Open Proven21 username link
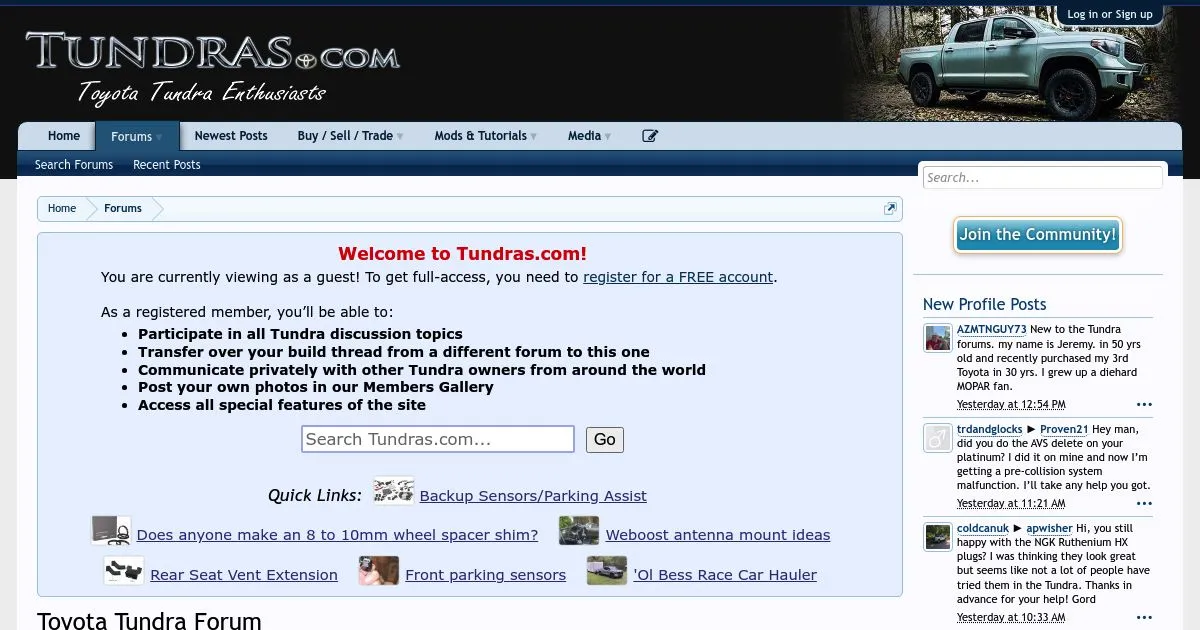Screen dimensions: 1200x630 click(1064, 429)
